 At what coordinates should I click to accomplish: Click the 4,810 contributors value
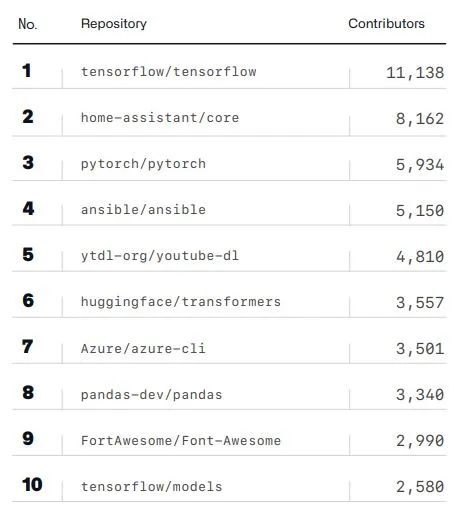420,257
